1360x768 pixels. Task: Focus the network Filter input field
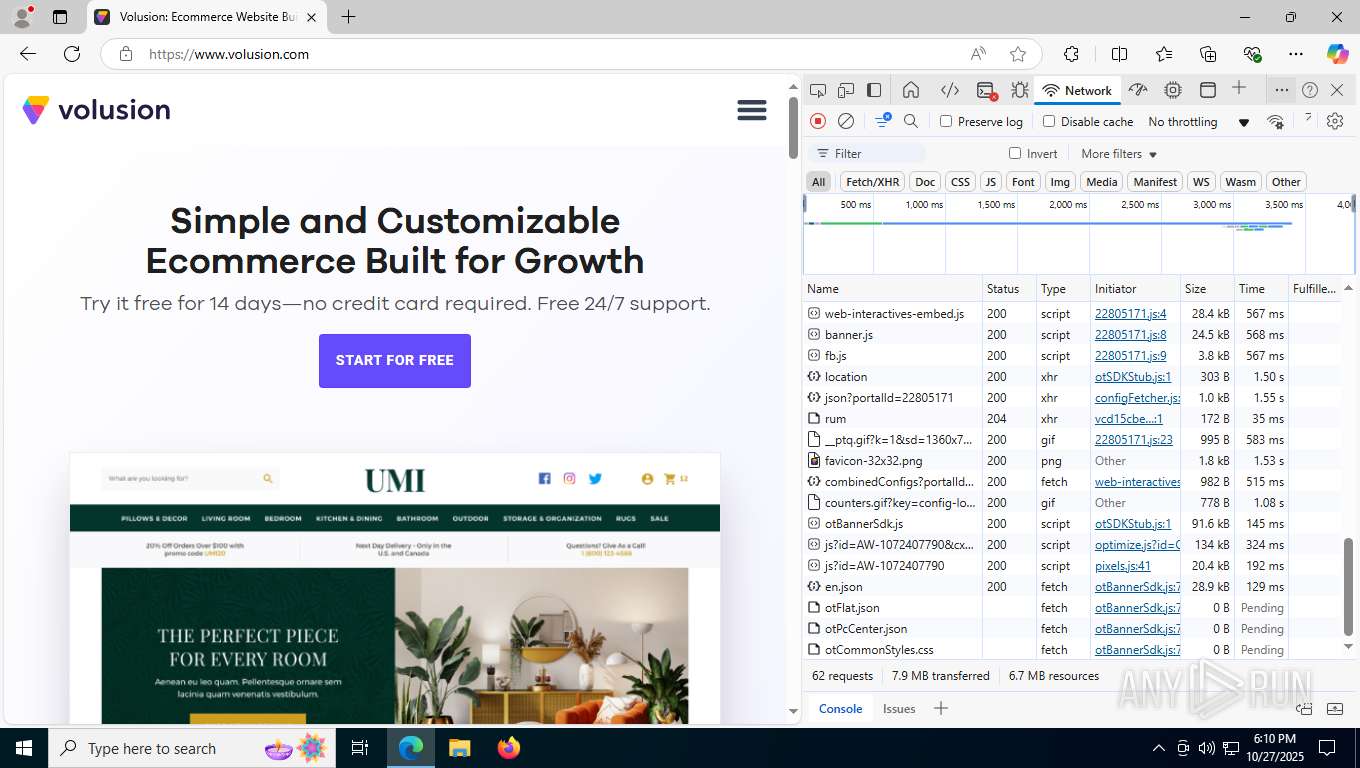(866, 153)
